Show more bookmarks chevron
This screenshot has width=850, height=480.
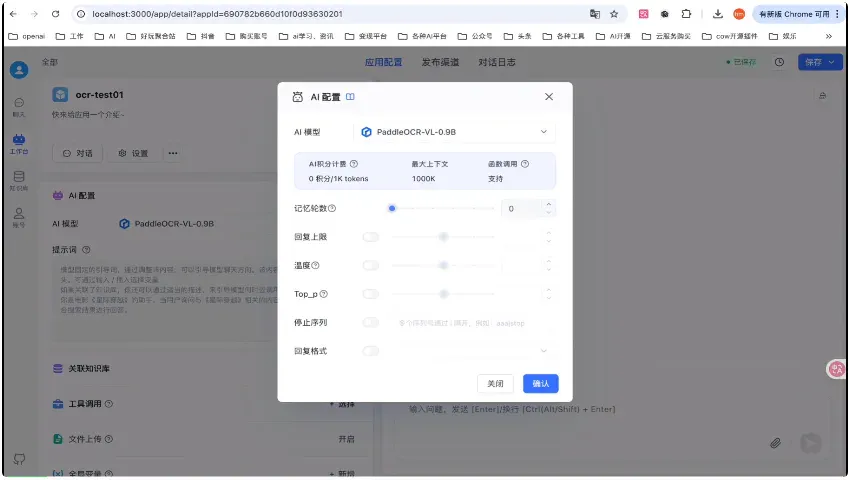tap(828, 36)
